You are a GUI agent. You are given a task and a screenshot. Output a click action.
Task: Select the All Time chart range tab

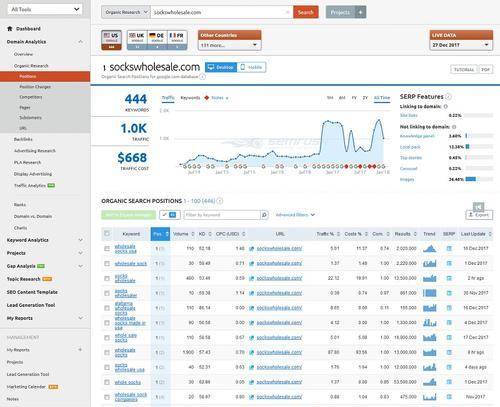pyautogui.click(x=382, y=98)
